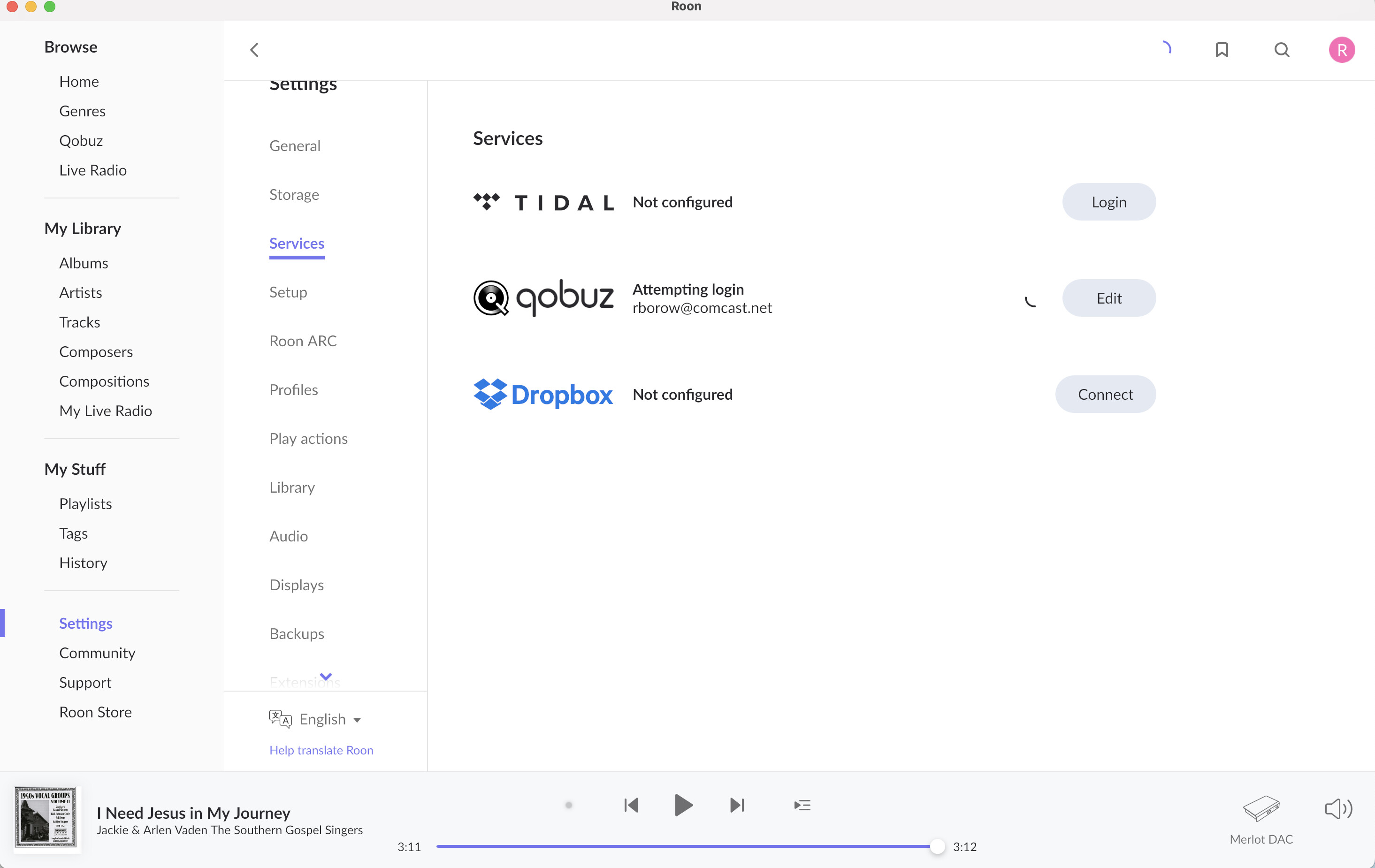This screenshot has width=1375, height=868.
Task: Open the bookmarks icon
Action: point(1222,50)
